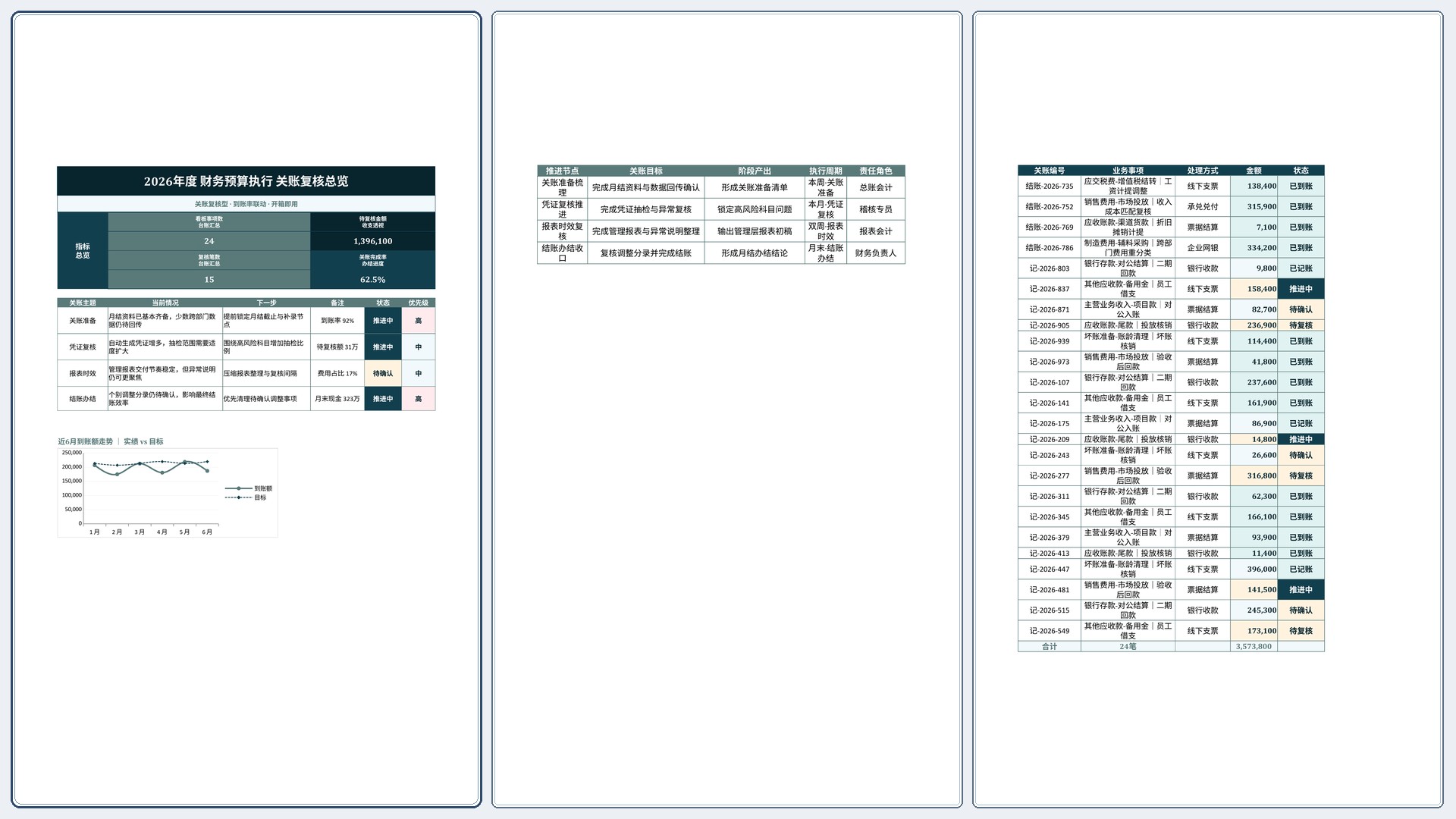Viewport: 1456px width, 819px height.
Task: Click the 3,573,800 total amount cell
Action: 1254,647
